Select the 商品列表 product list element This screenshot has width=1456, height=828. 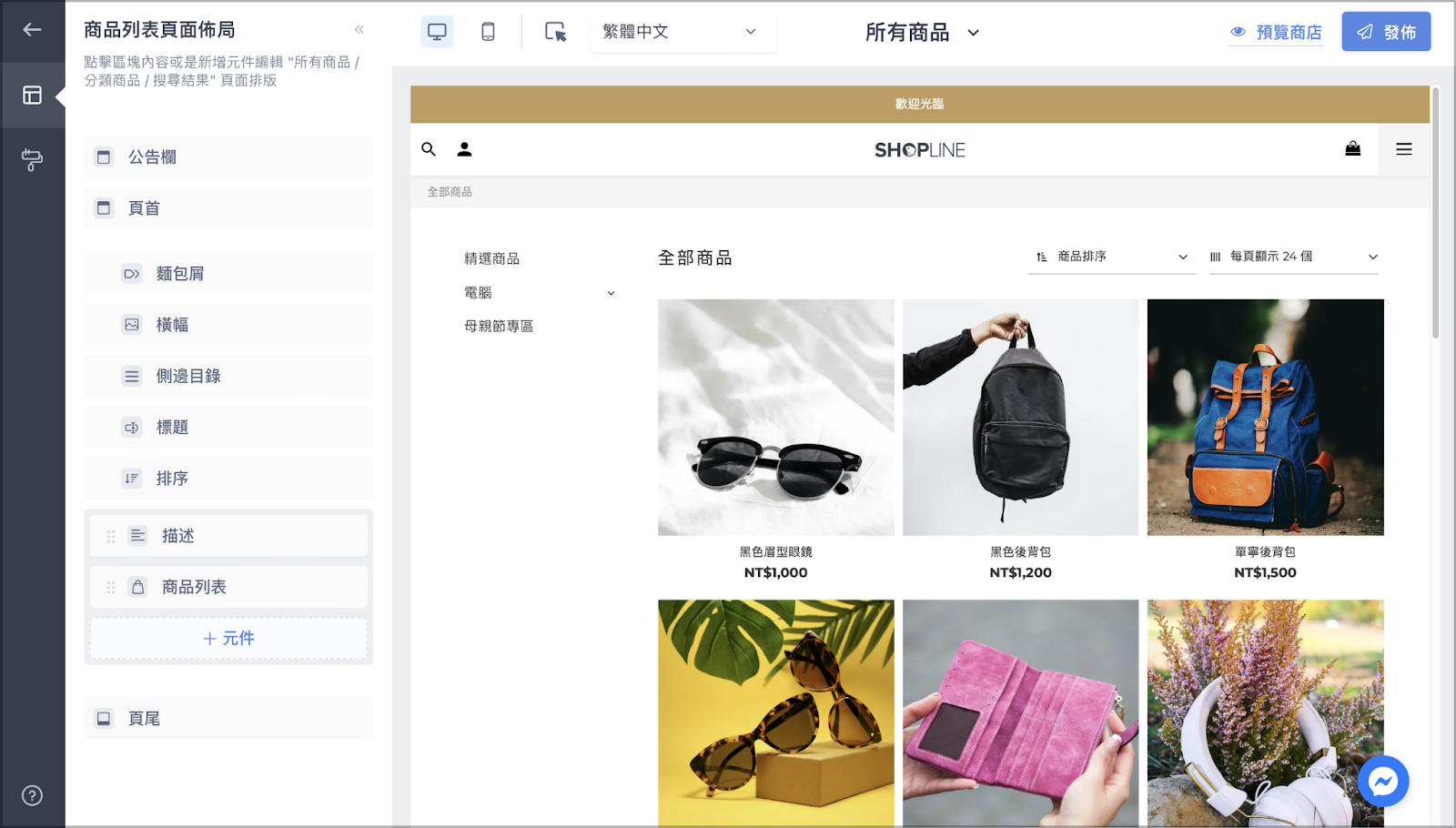point(228,587)
